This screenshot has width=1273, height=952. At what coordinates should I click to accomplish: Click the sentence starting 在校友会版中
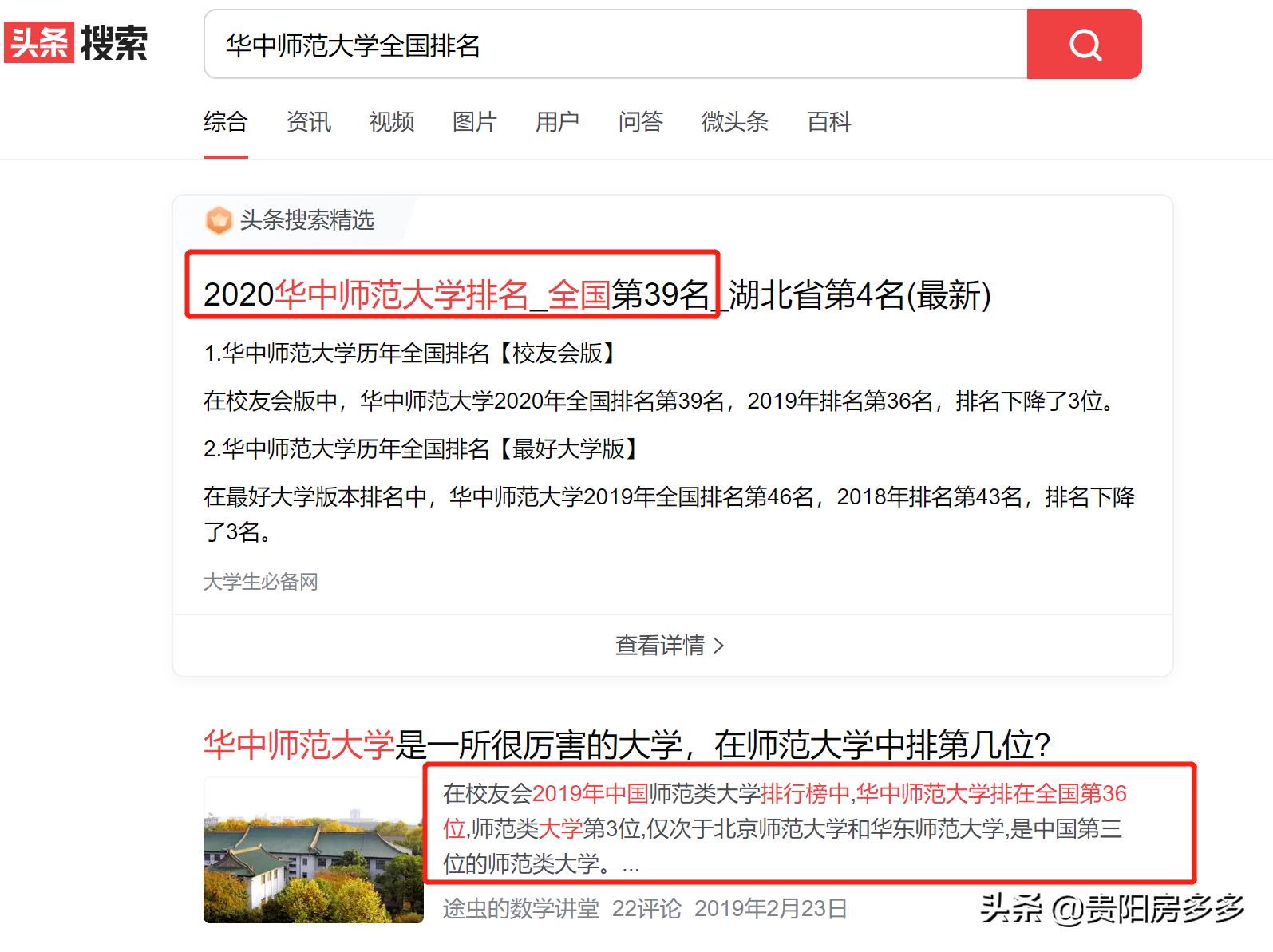click(x=661, y=401)
